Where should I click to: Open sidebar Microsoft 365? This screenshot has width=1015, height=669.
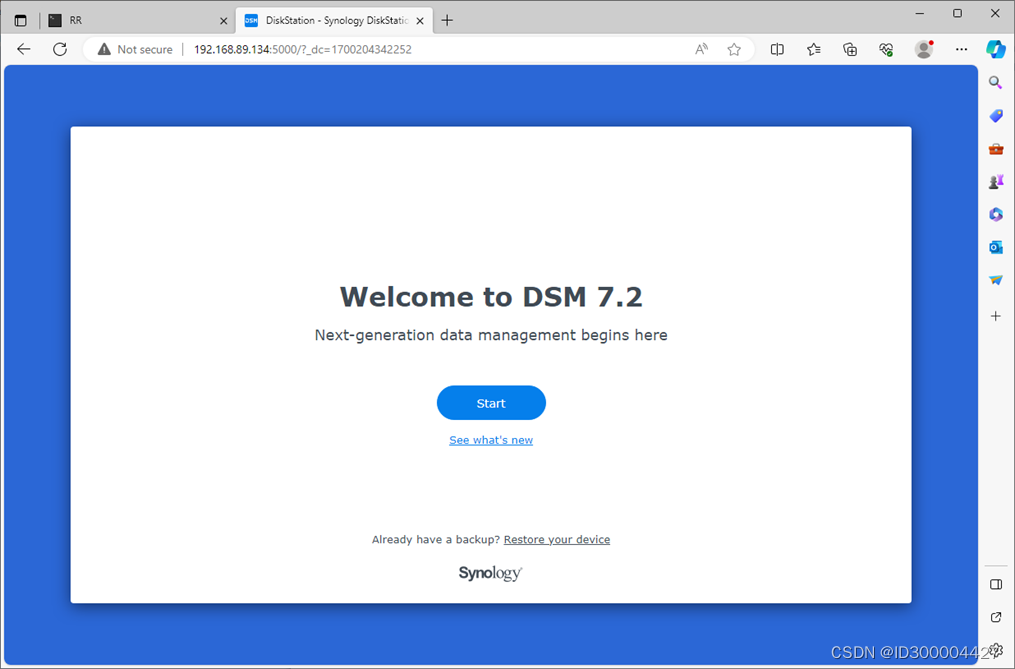(x=996, y=214)
